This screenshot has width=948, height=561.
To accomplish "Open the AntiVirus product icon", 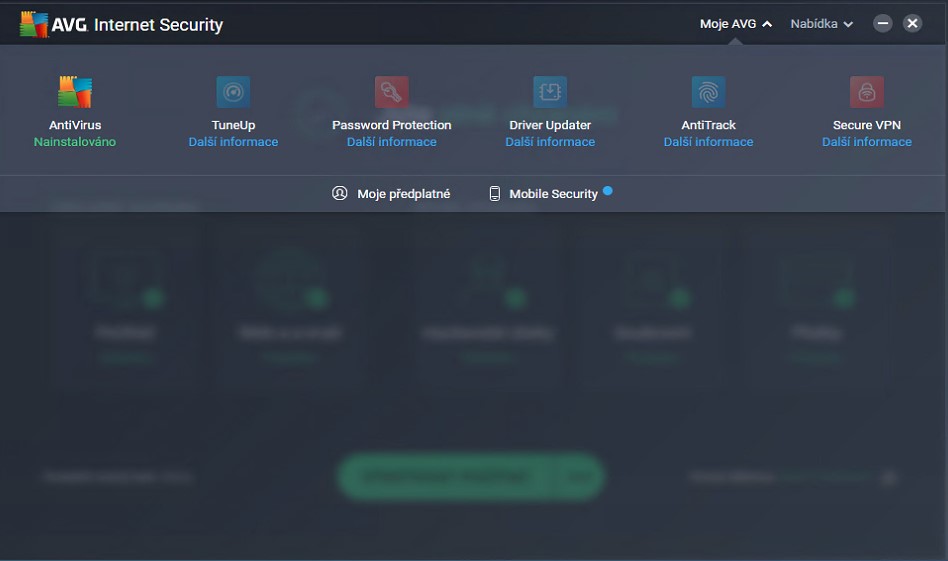I will click(75, 92).
